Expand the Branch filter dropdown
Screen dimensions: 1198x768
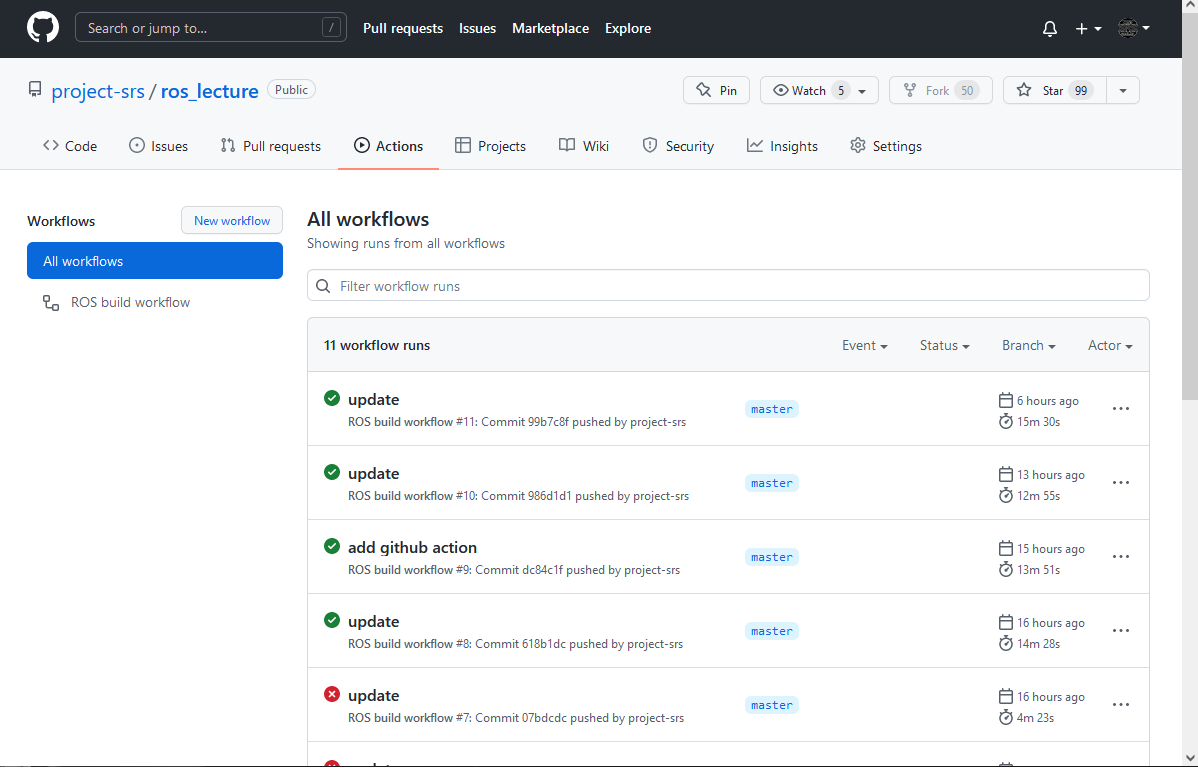pyautogui.click(x=1028, y=345)
